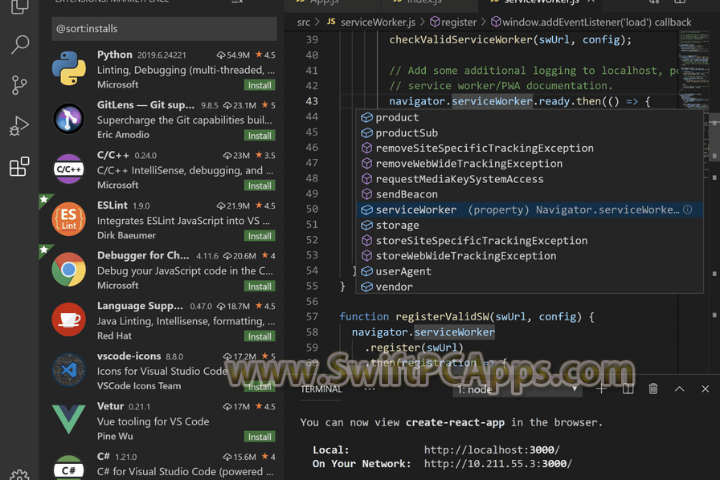Click 'Red Hat' publisher name

click(x=114, y=336)
